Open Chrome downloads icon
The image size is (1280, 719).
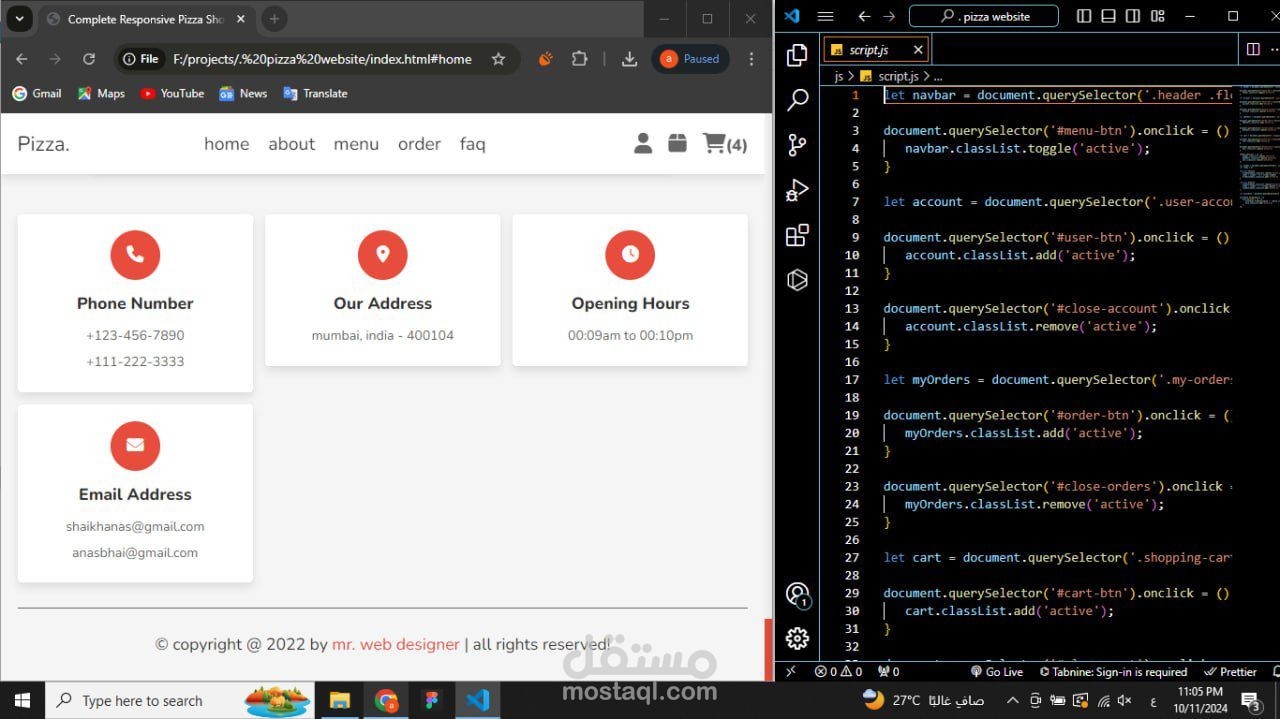click(629, 59)
